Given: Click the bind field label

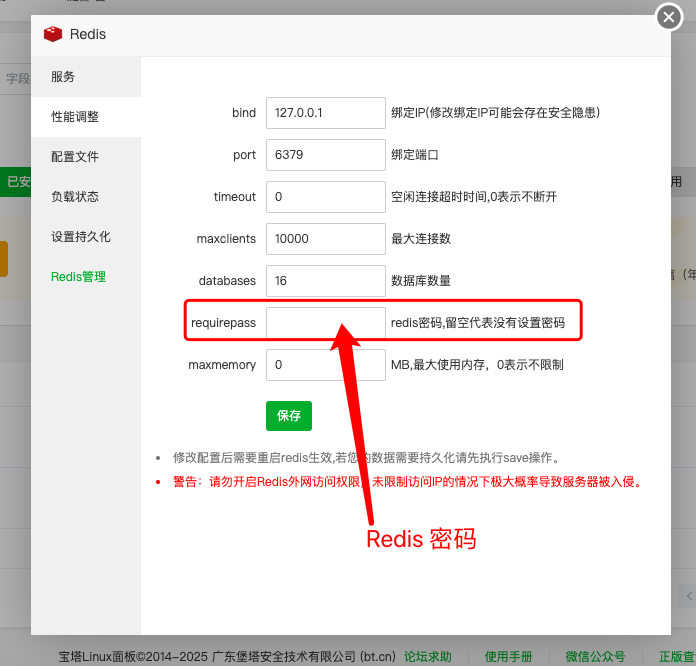Looking at the screenshot, I should point(244,113).
